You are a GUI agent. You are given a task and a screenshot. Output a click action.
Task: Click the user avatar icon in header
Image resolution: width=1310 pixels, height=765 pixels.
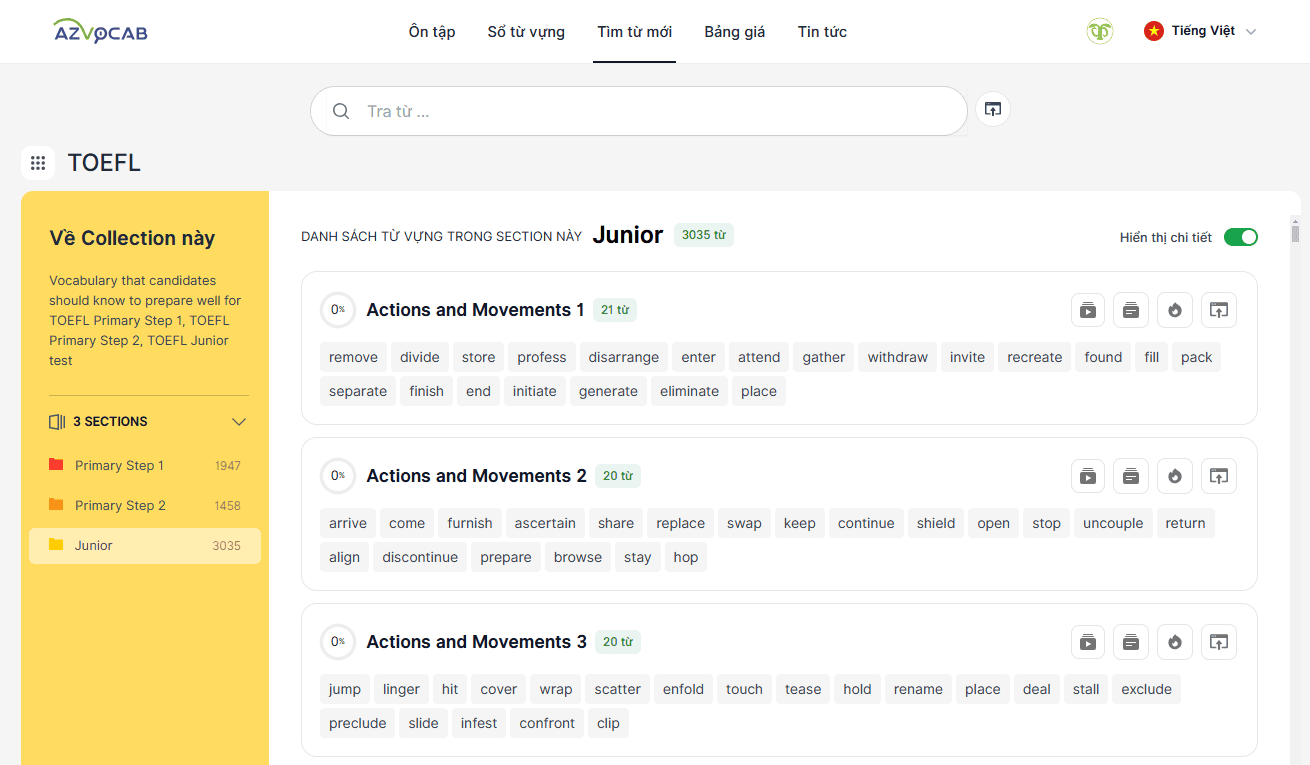point(1100,31)
